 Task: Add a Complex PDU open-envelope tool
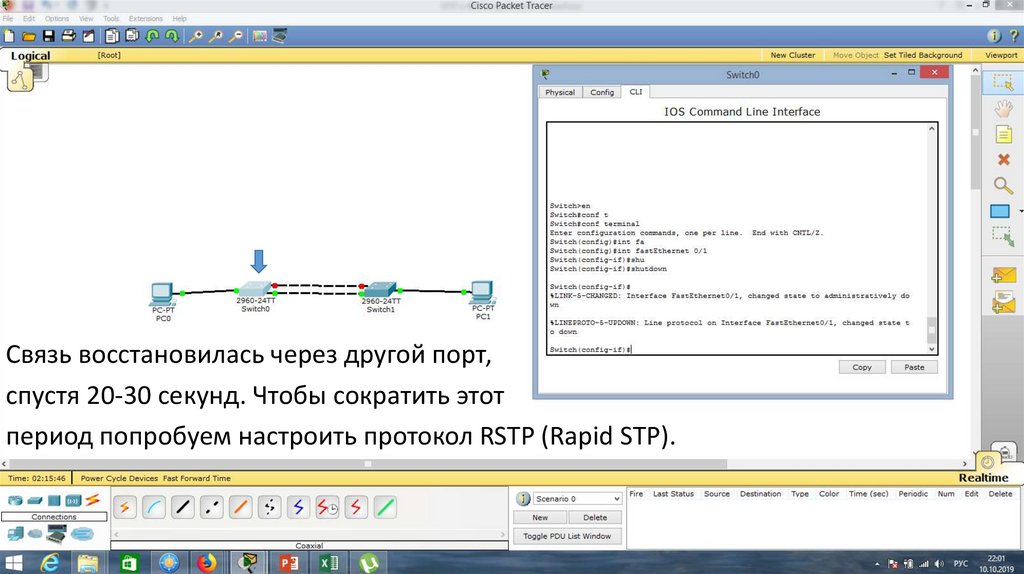point(1003,302)
